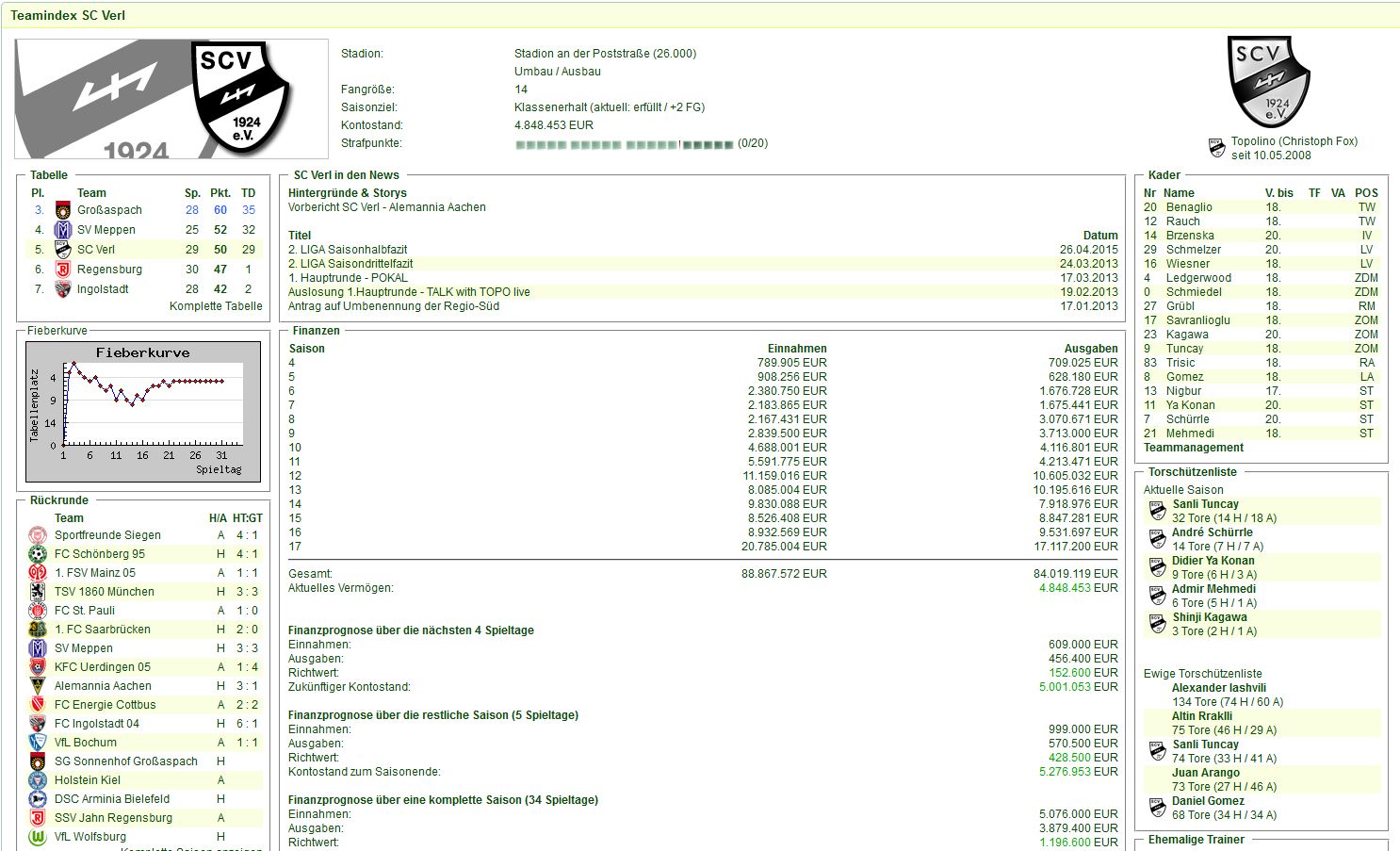Open the Komplette Tabelle link
This screenshot has height=851, width=1400.
pyautogui.click(x=216, y=306)
